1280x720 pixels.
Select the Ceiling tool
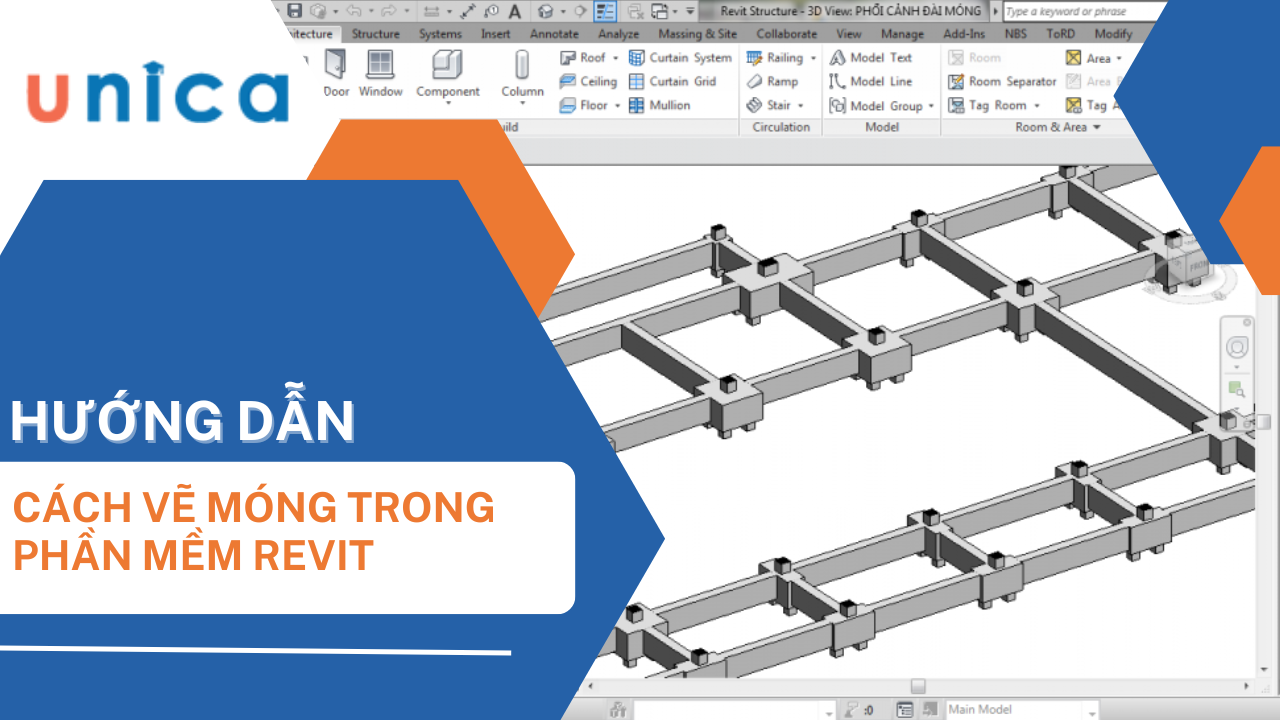(x=588, y=81)
